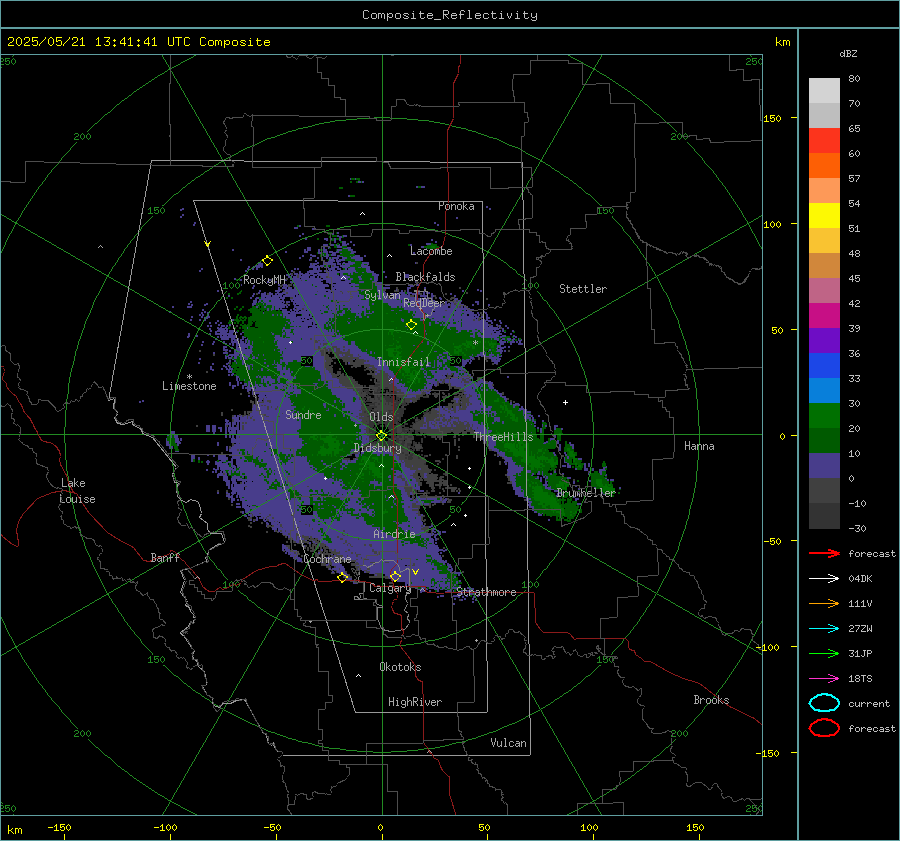Click the HighRiver map label
900x841 pixels.
tap(415, 702)
